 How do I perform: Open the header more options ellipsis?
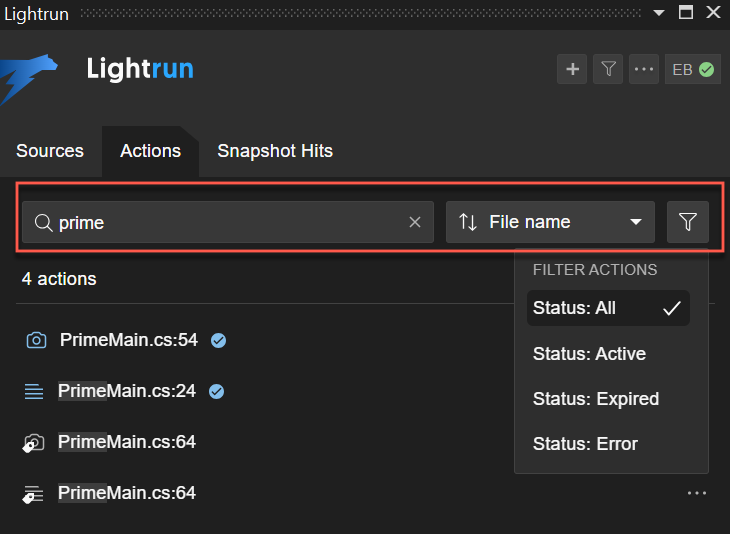click(x=644, y=69)
